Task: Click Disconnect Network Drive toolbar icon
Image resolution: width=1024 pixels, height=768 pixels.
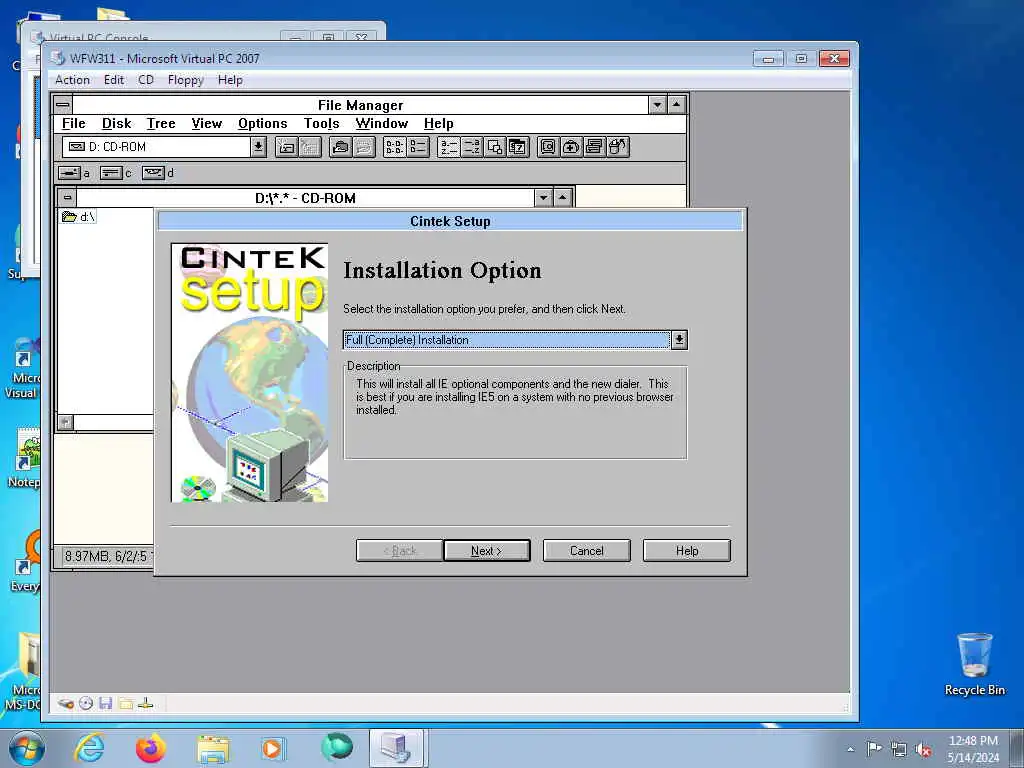Action: pyautogui.click(x=310, y=147)
